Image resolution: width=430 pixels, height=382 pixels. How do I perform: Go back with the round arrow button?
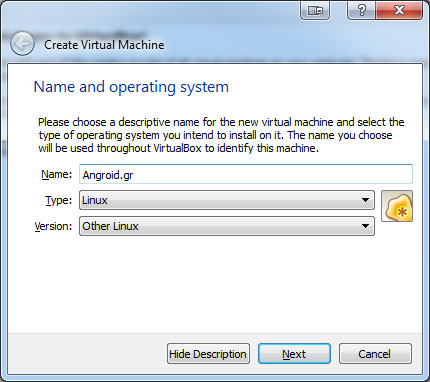pyautogui.click(x=22, y=44)
